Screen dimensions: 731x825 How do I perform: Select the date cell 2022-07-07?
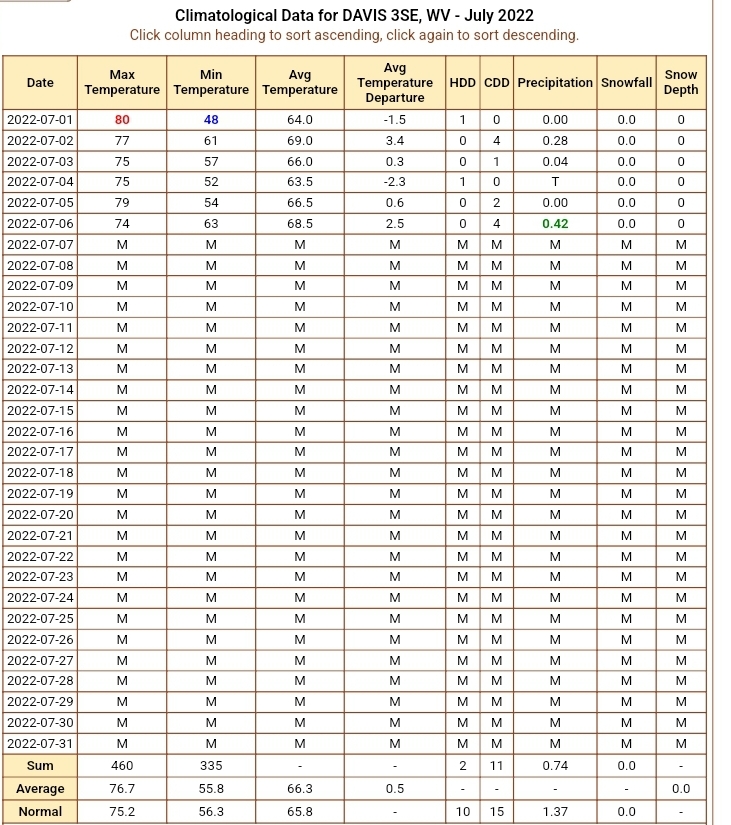tap(40, 245)
